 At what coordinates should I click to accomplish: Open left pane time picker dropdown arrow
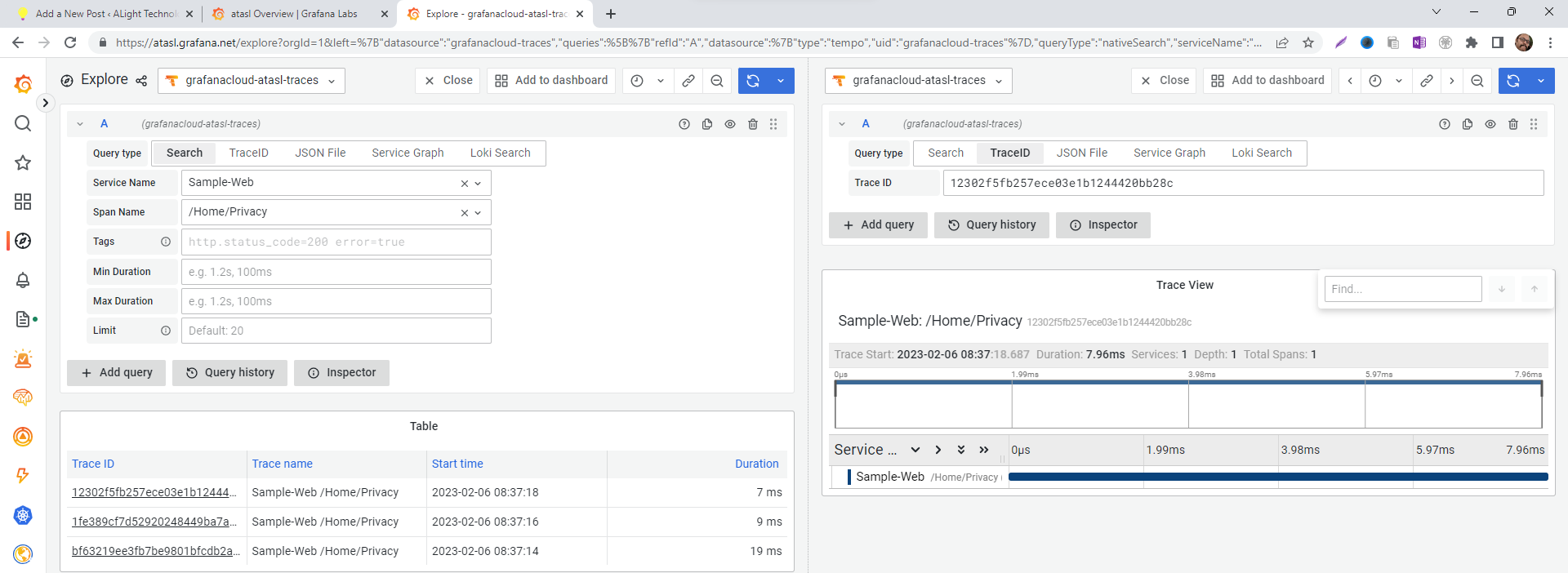point(661,81)
